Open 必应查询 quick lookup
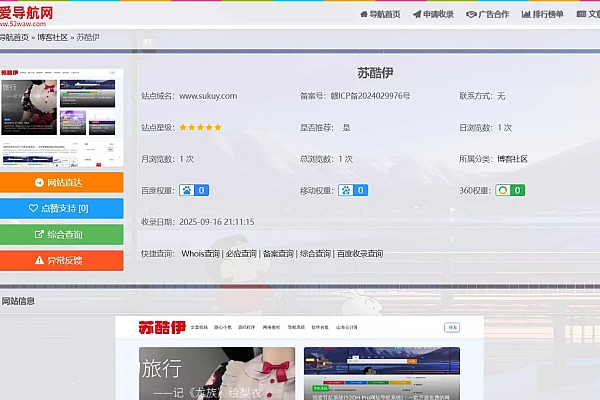Viewport: 600px width, 400px height. click(x=241, y=253)
